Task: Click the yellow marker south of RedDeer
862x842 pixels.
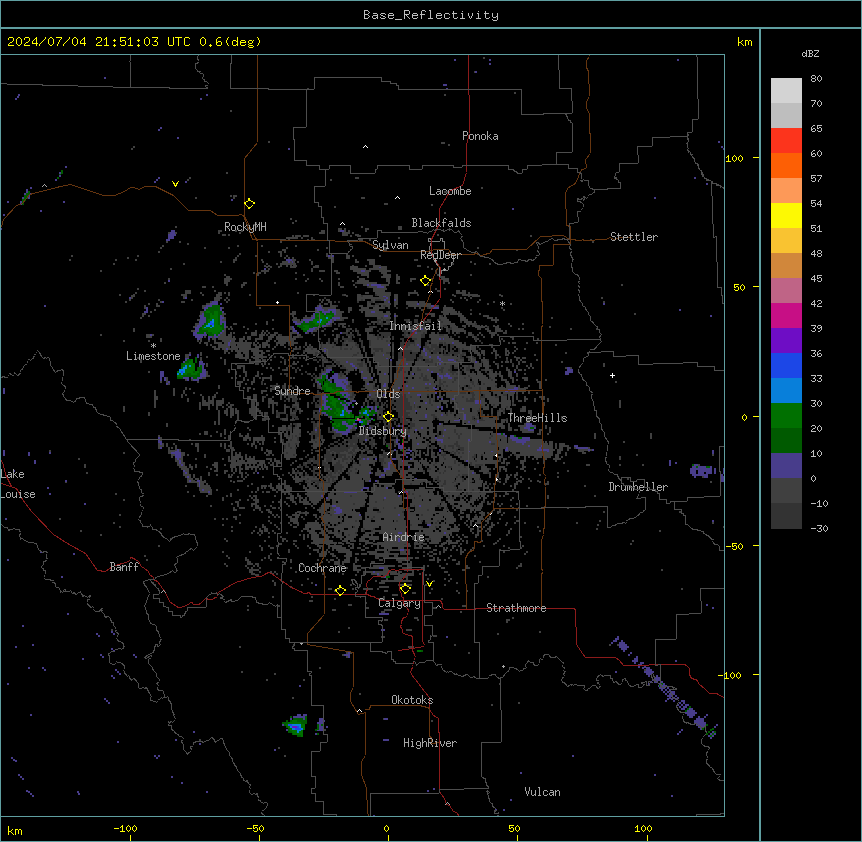Action: tap(426, 280)
